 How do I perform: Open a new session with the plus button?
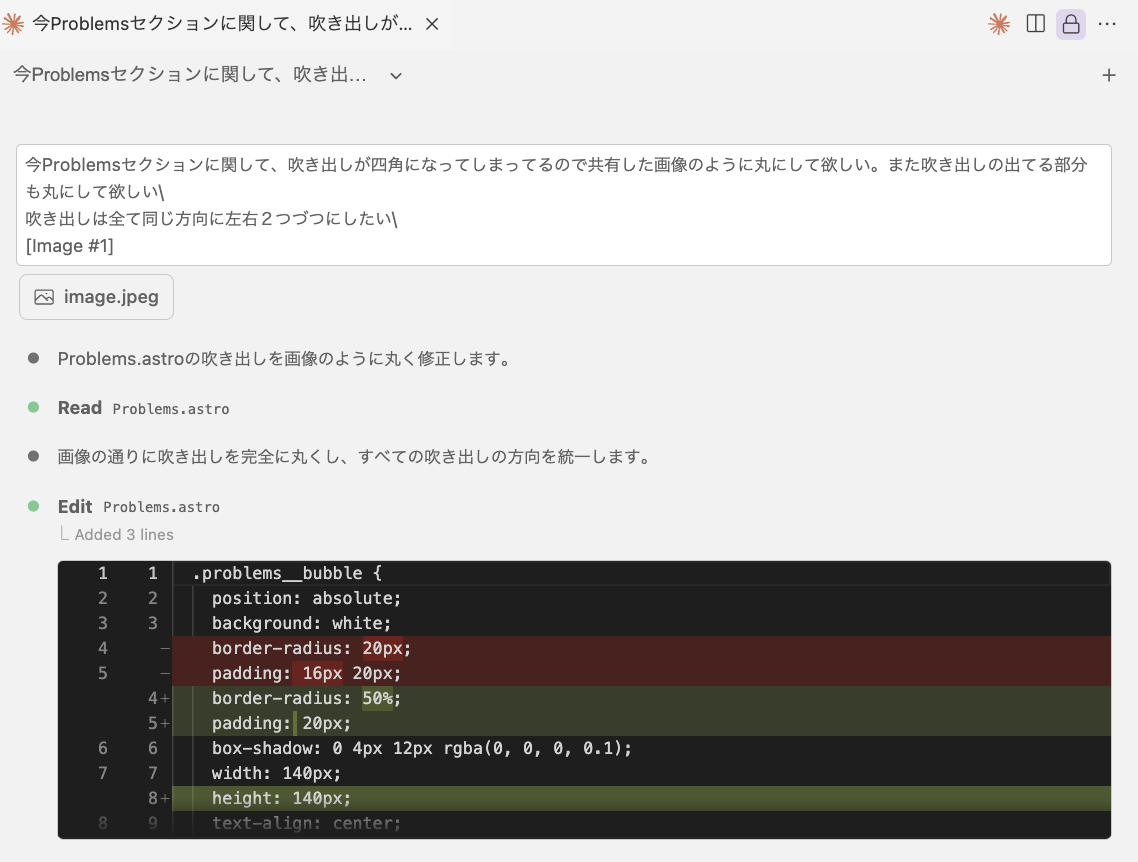pos(1109,74)
